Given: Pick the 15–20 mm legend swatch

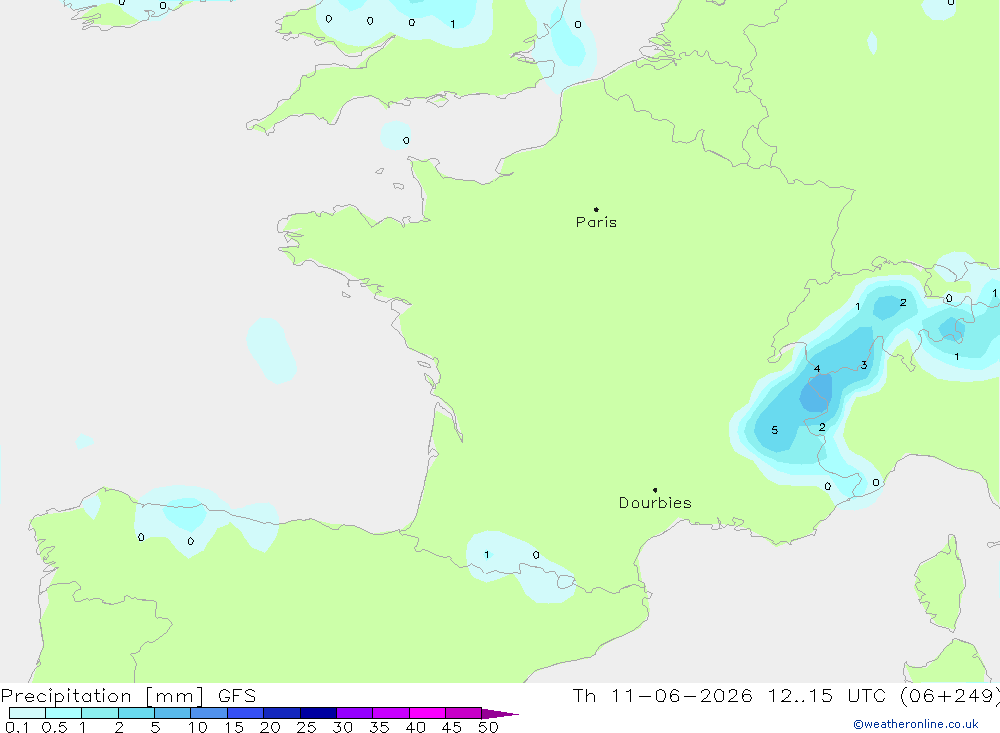Looking at the screenshot, I should (x=245, y=713).
